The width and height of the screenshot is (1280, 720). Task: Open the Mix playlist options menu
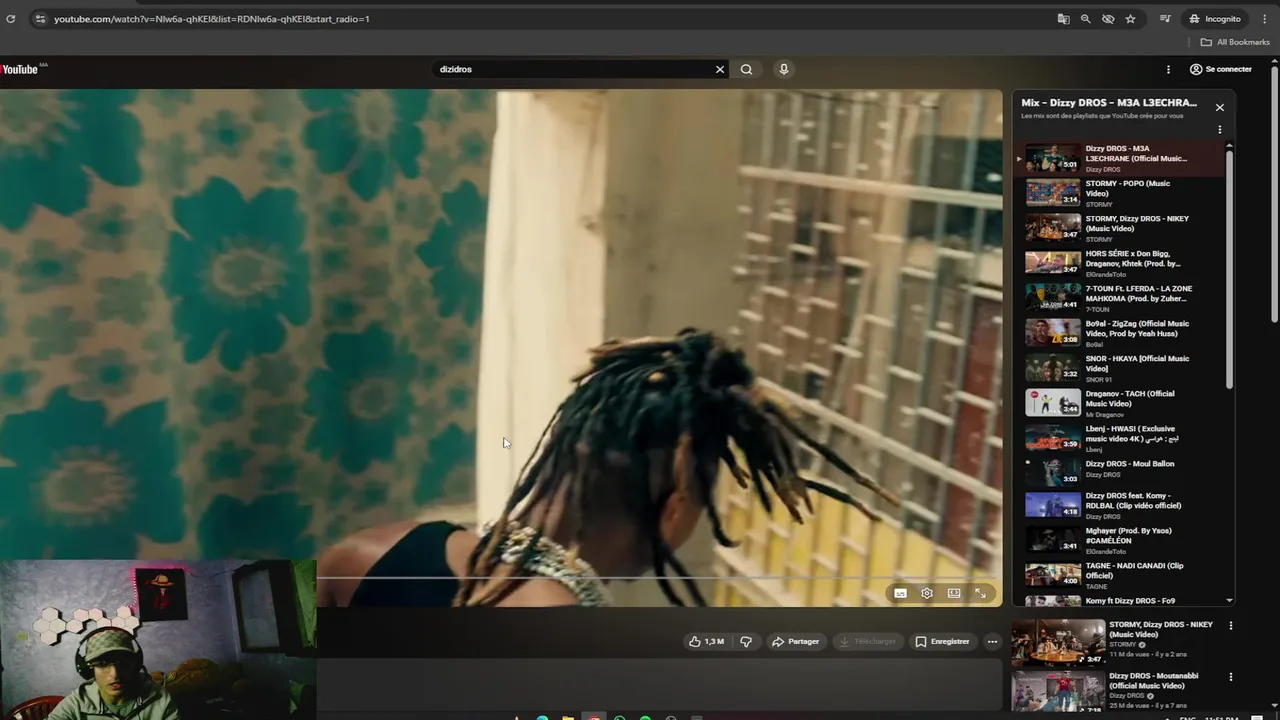[1219, 129]
